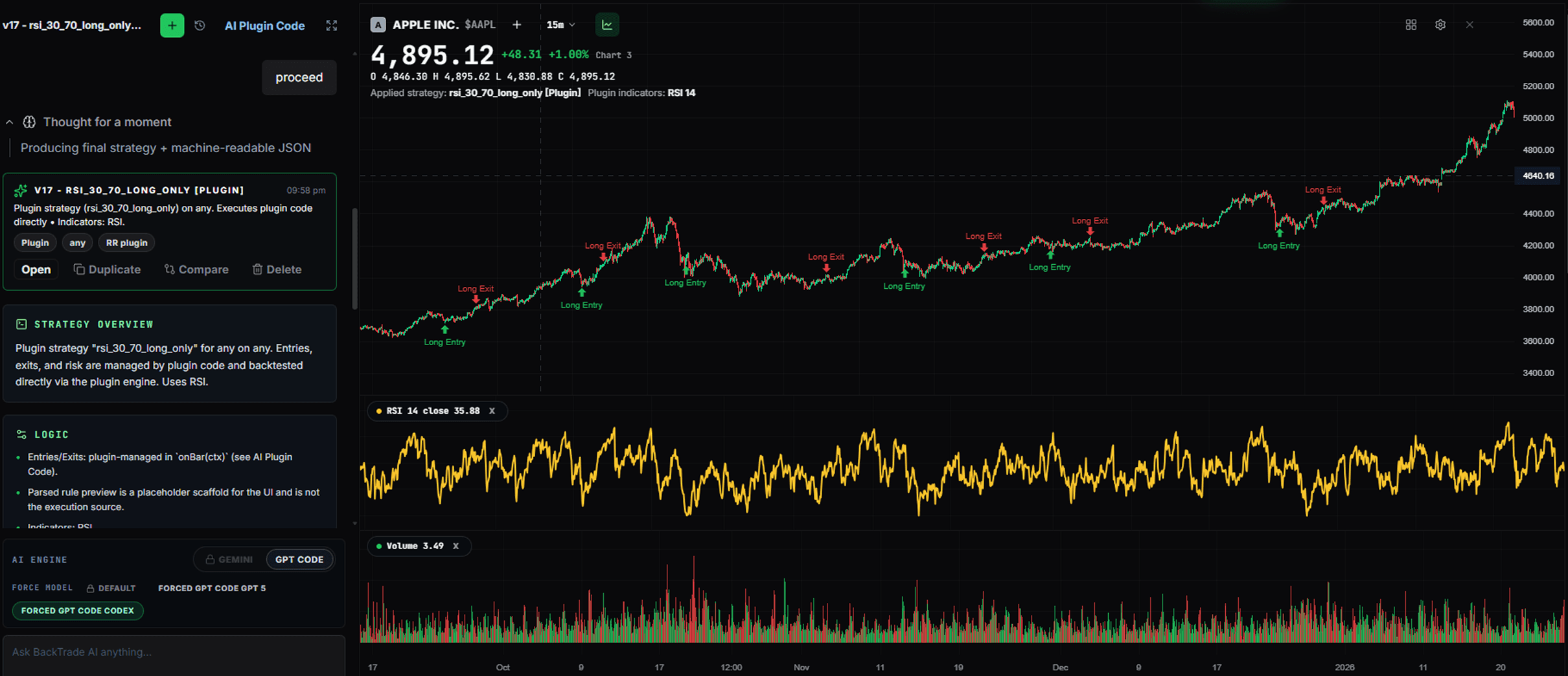1568x676 pixels.
Task: Expand the AI panel to fullscreen
Action: [x=332, y=25]
